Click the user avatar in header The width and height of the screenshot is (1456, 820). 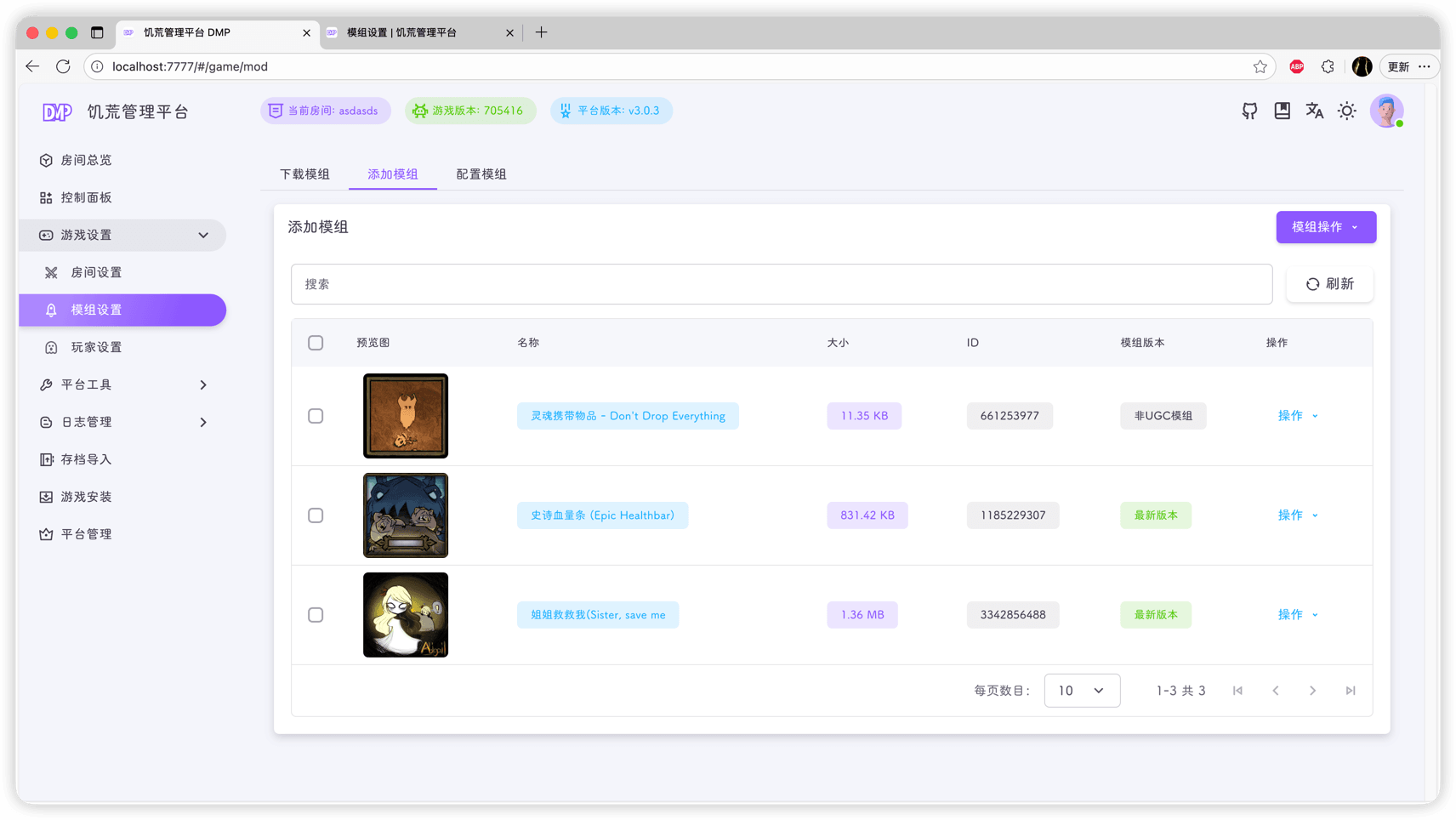(1386, 111)
